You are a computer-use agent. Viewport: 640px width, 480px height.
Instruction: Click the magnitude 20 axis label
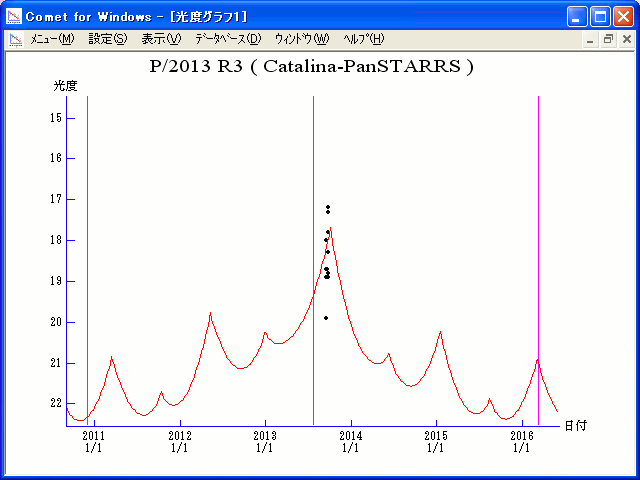56,322
